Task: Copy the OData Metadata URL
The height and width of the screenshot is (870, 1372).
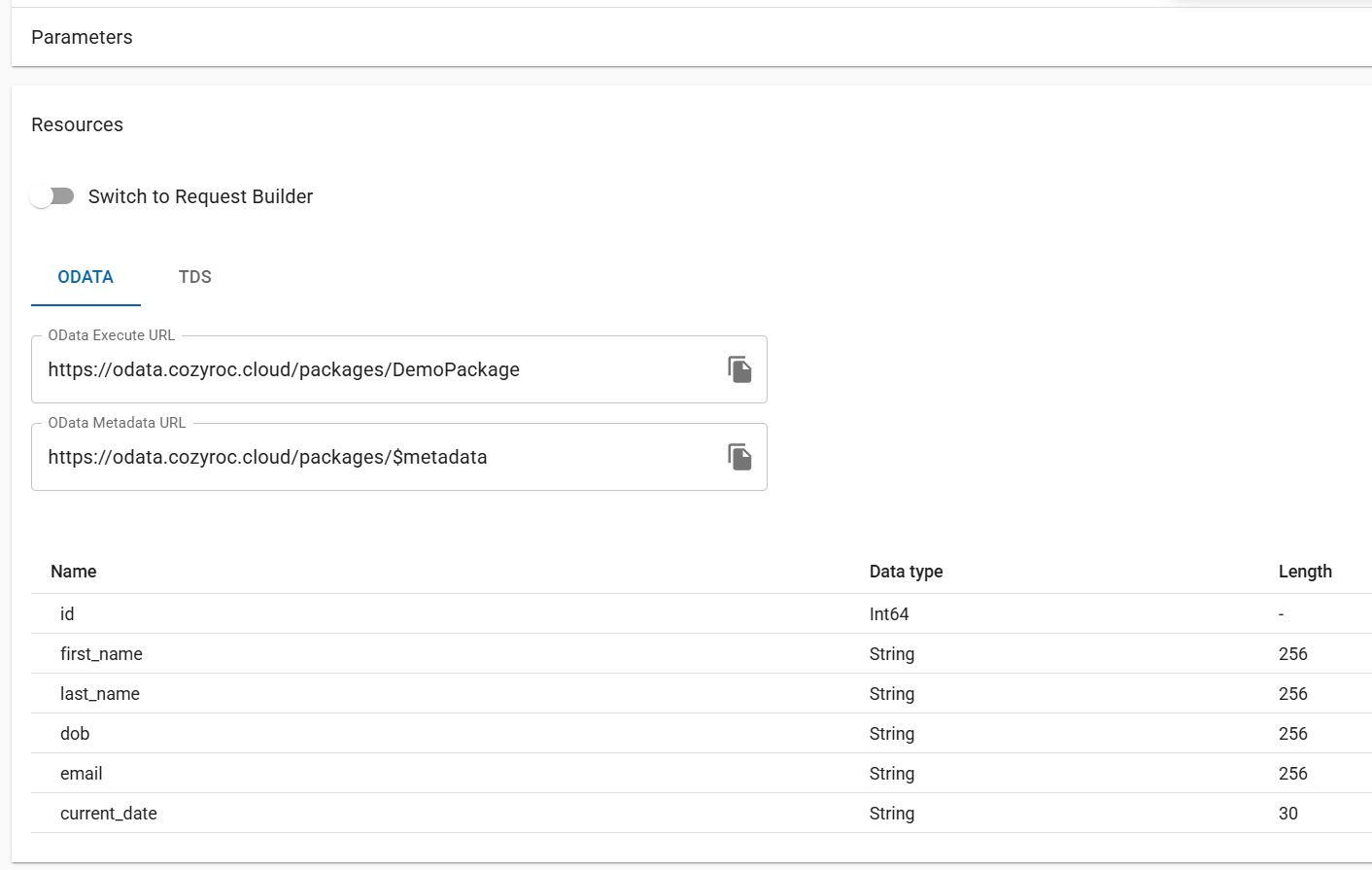Action: pos(739,457)
